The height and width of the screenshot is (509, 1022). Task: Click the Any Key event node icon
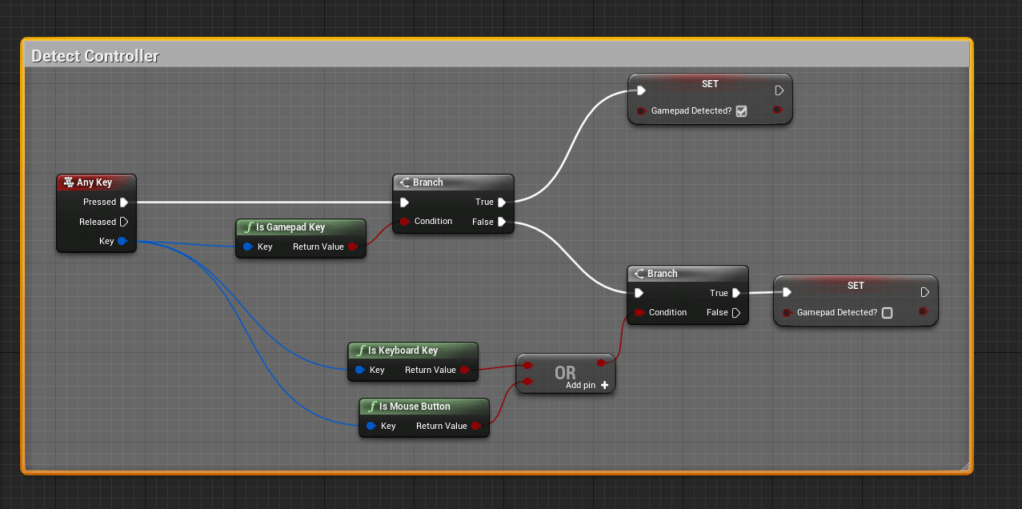coord(68,183)
